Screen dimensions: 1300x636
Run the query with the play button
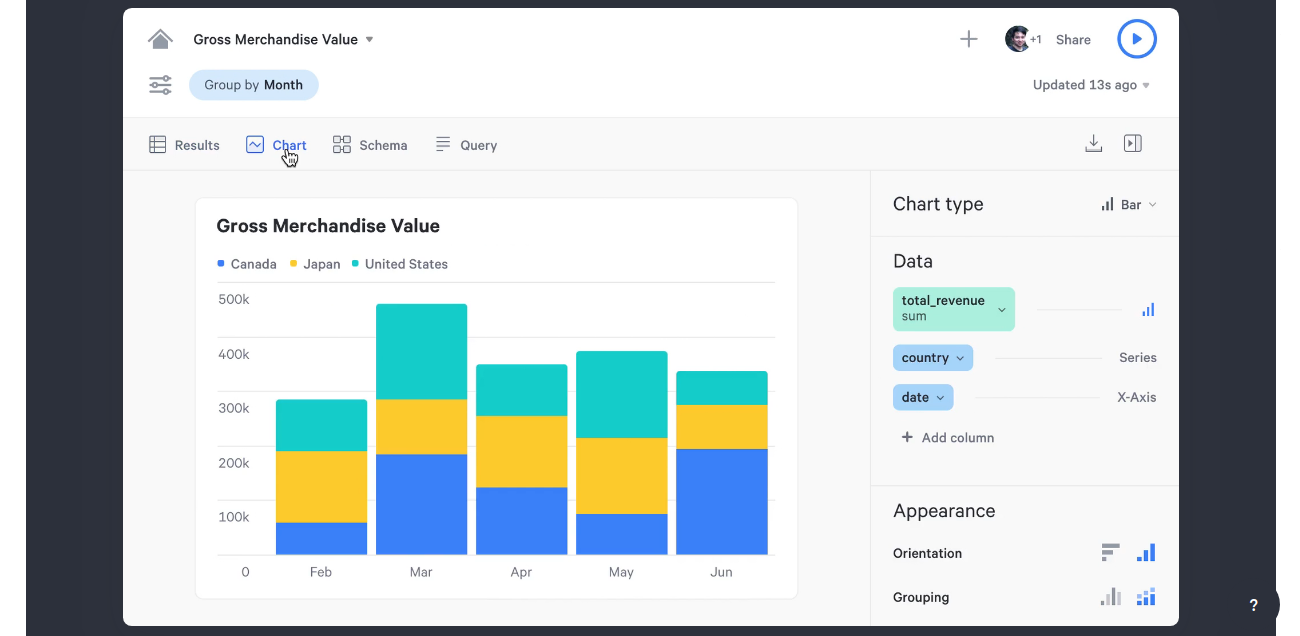[x=1136, y=39]
